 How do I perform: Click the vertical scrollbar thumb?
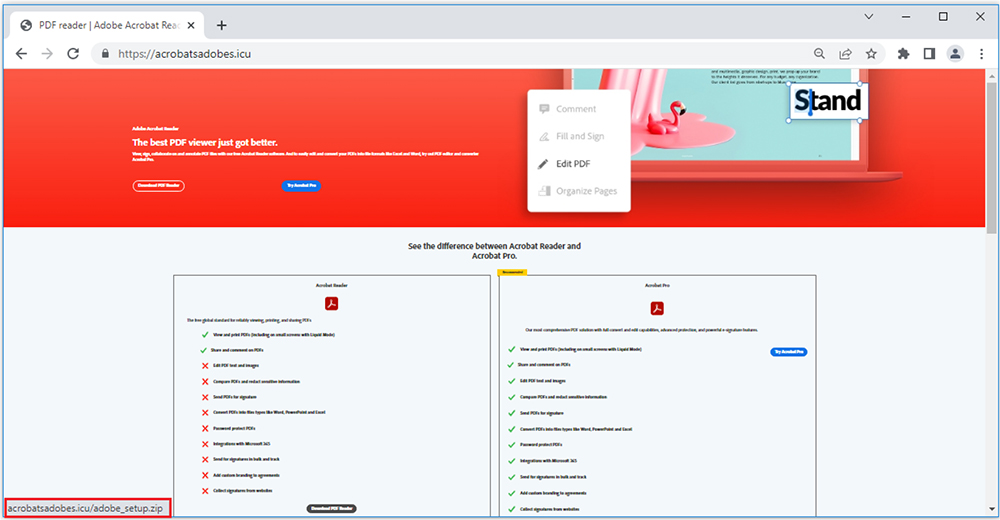point(992,158)
